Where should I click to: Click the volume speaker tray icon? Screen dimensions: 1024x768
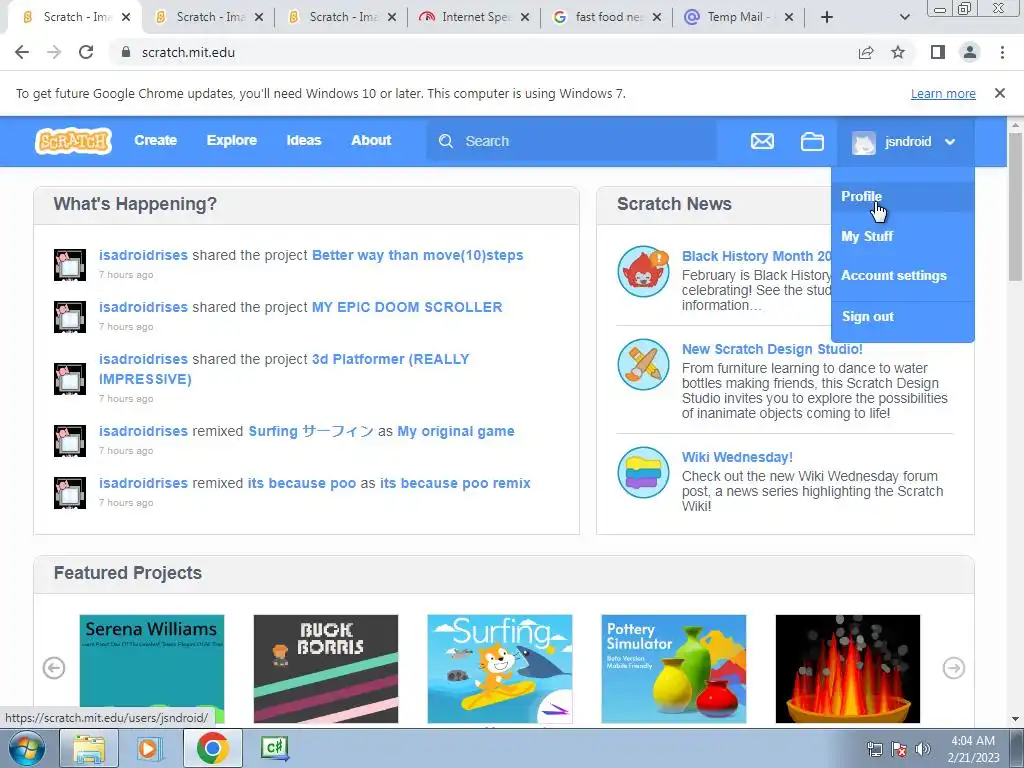922,749
